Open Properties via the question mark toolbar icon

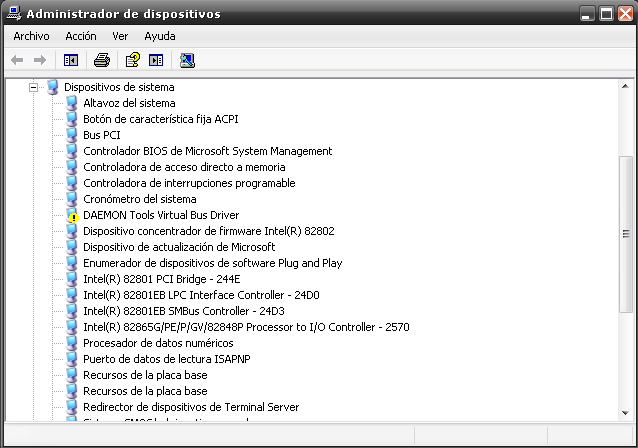[x=133, y=60]
